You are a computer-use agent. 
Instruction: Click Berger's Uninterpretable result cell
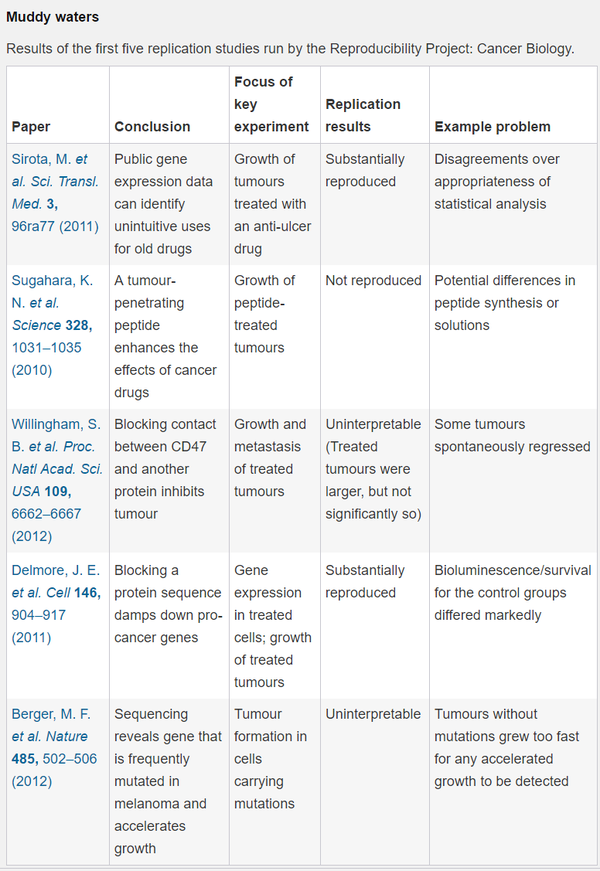373,714
